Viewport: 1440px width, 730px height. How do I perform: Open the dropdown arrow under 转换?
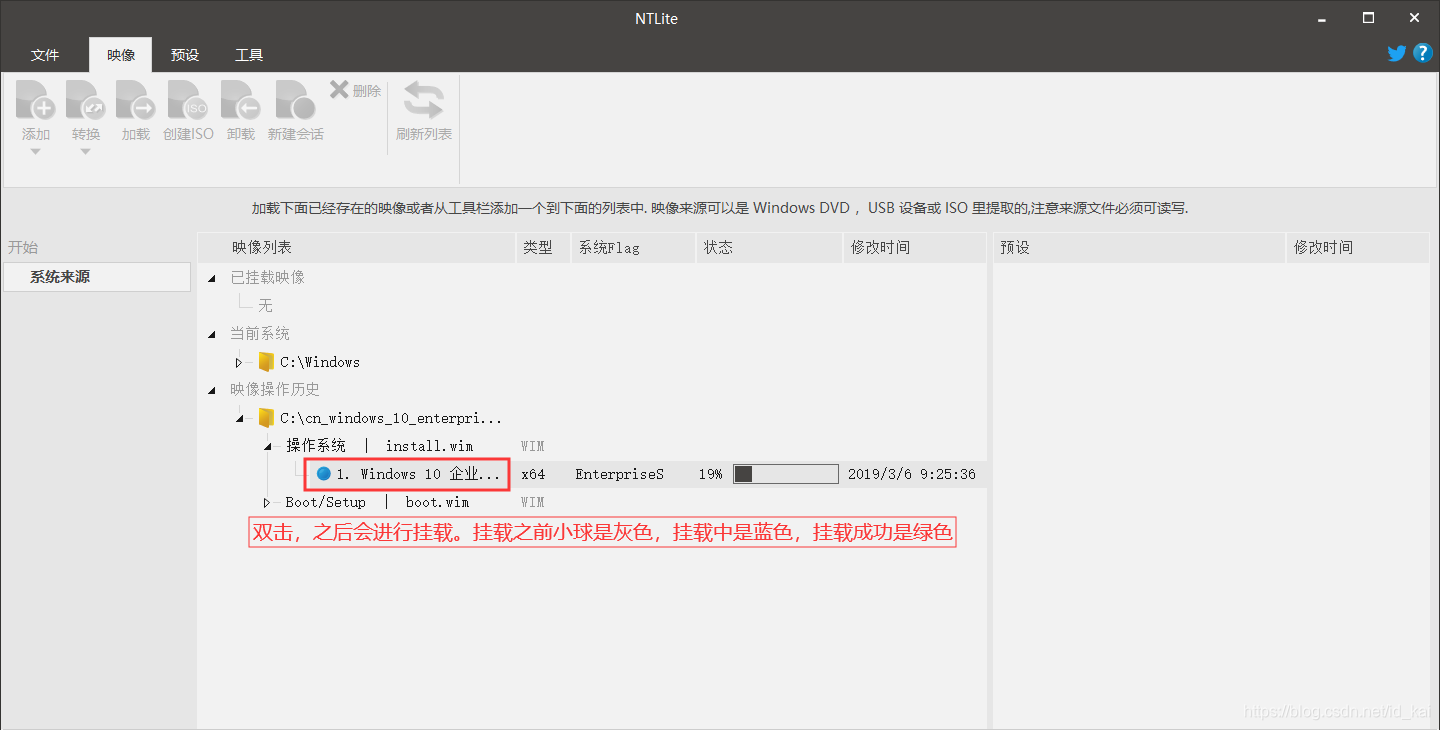[x=85, y=152]
